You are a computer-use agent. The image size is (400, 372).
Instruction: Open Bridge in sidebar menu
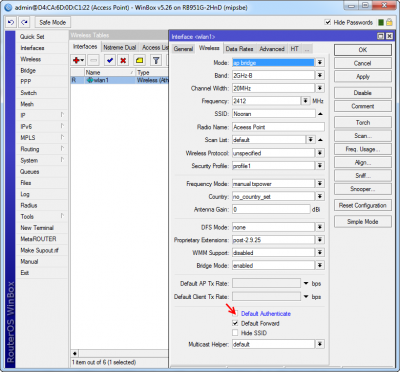click(x=28, y=71)
